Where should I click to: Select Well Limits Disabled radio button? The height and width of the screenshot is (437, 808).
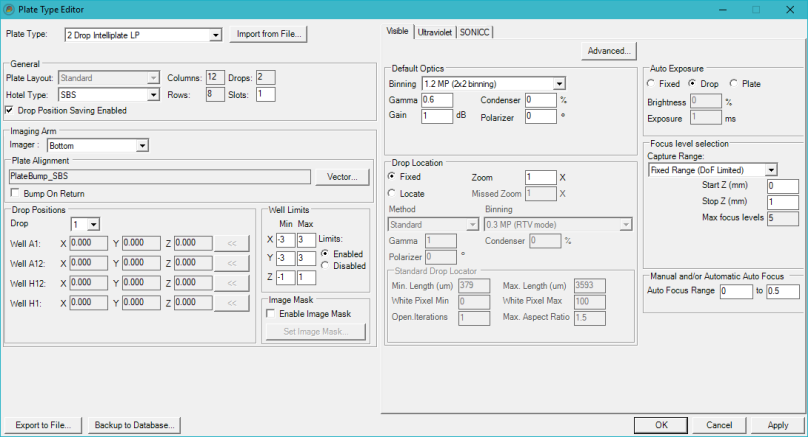tap(325, 265)
